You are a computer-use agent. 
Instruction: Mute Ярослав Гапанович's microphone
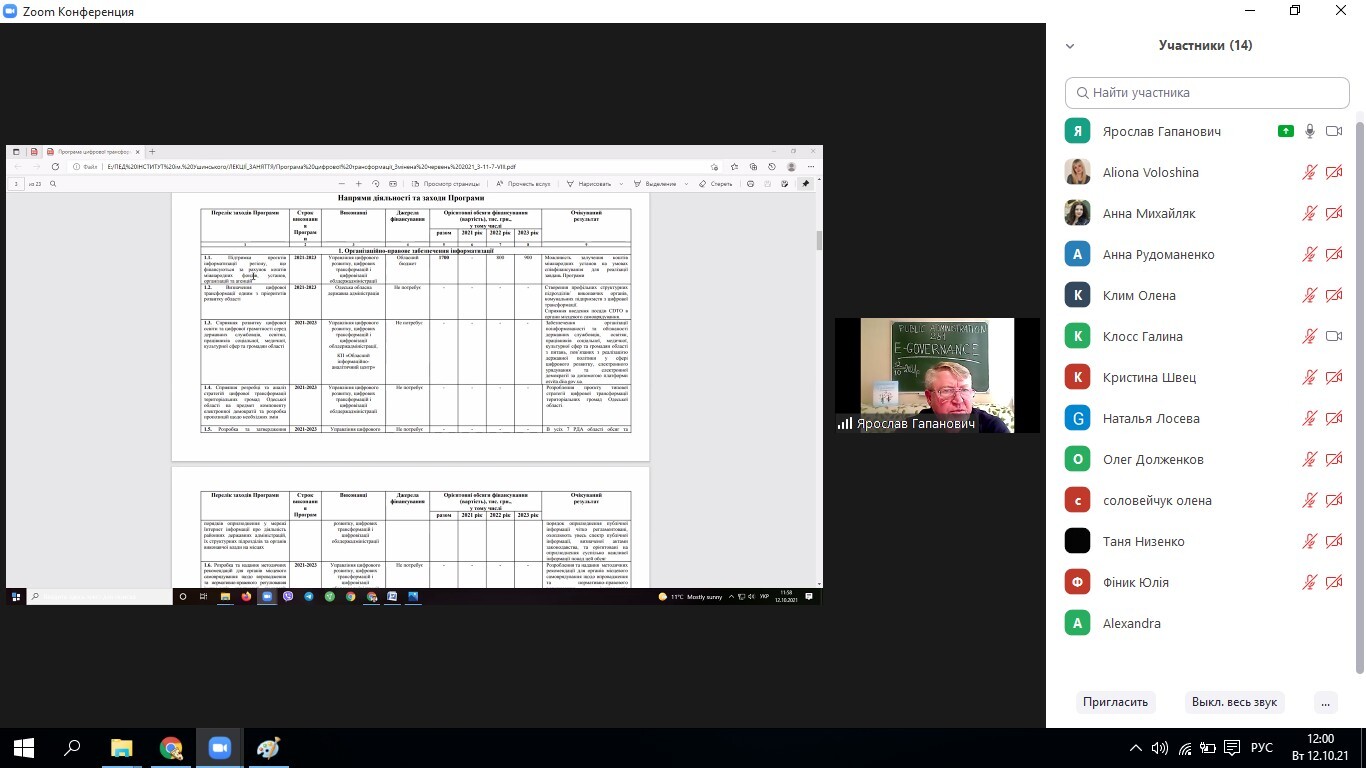pyautogui.click(x=1310, y=131)
